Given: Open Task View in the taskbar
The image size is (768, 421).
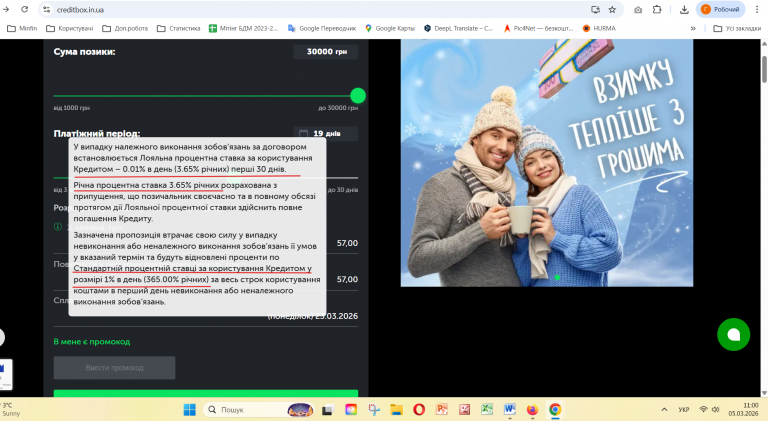Looking at the screenshot, I should coord(328,409).
